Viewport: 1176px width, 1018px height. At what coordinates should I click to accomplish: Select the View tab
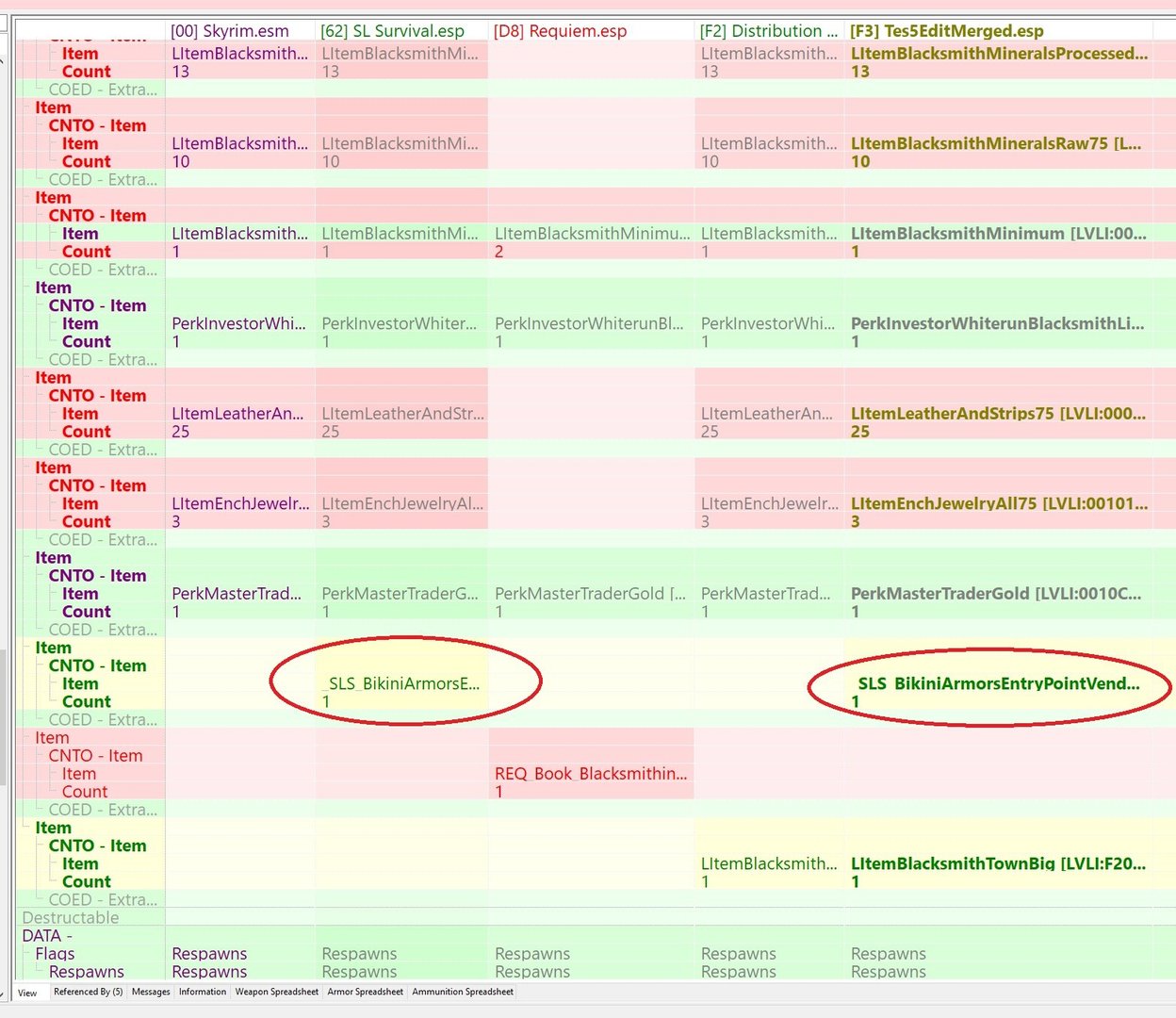(x=28, y=993)
